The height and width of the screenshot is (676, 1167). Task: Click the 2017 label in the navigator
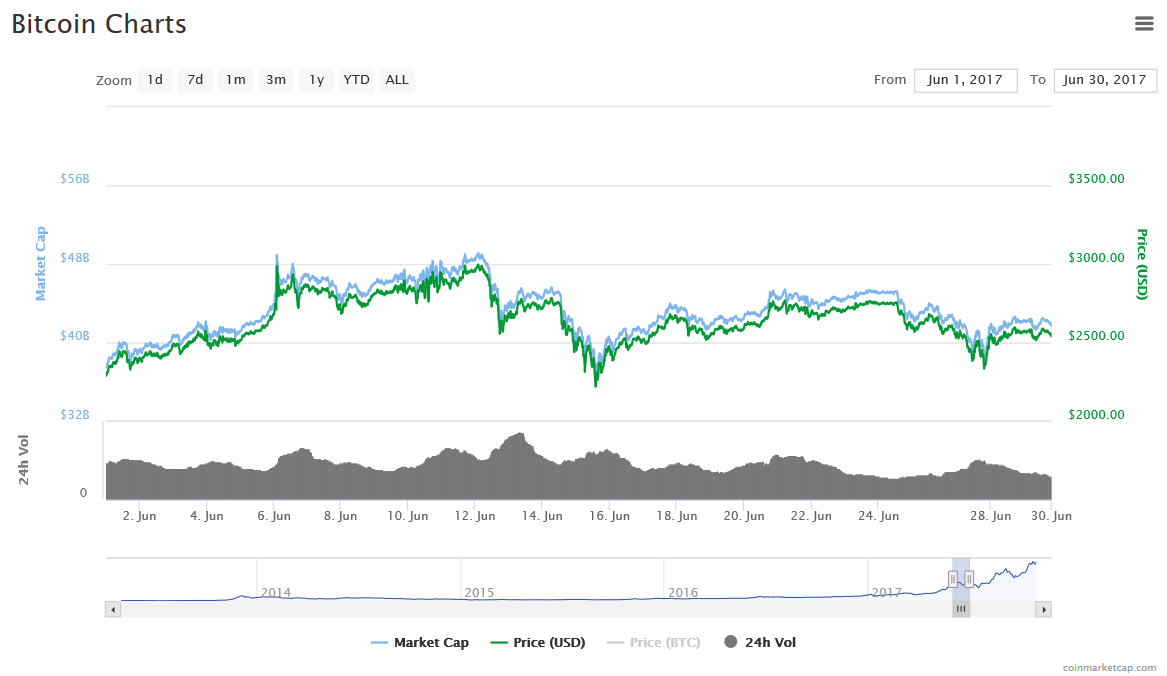tap(887, 593)
